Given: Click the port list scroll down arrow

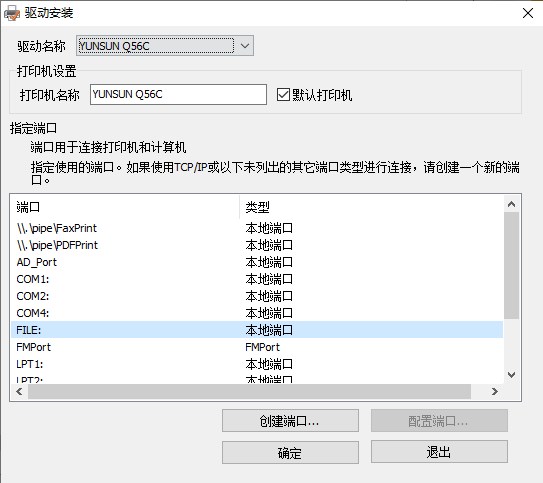Looking at the screenshot, I should click(511, 375).
